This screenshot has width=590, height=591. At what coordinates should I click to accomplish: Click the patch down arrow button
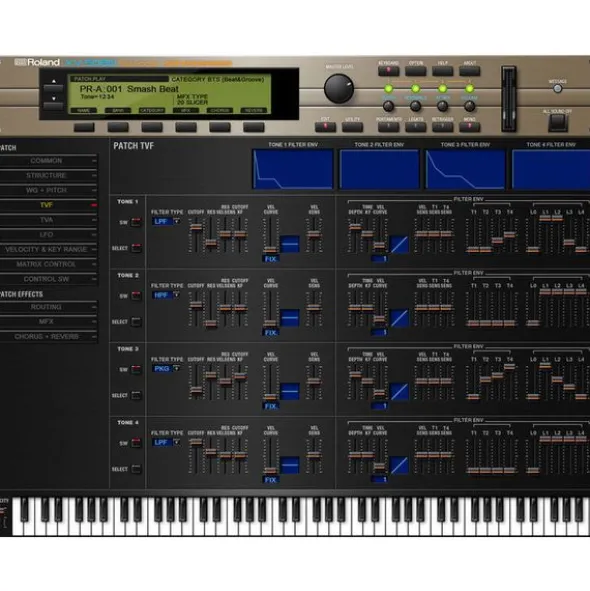click(x=54, y=105)
